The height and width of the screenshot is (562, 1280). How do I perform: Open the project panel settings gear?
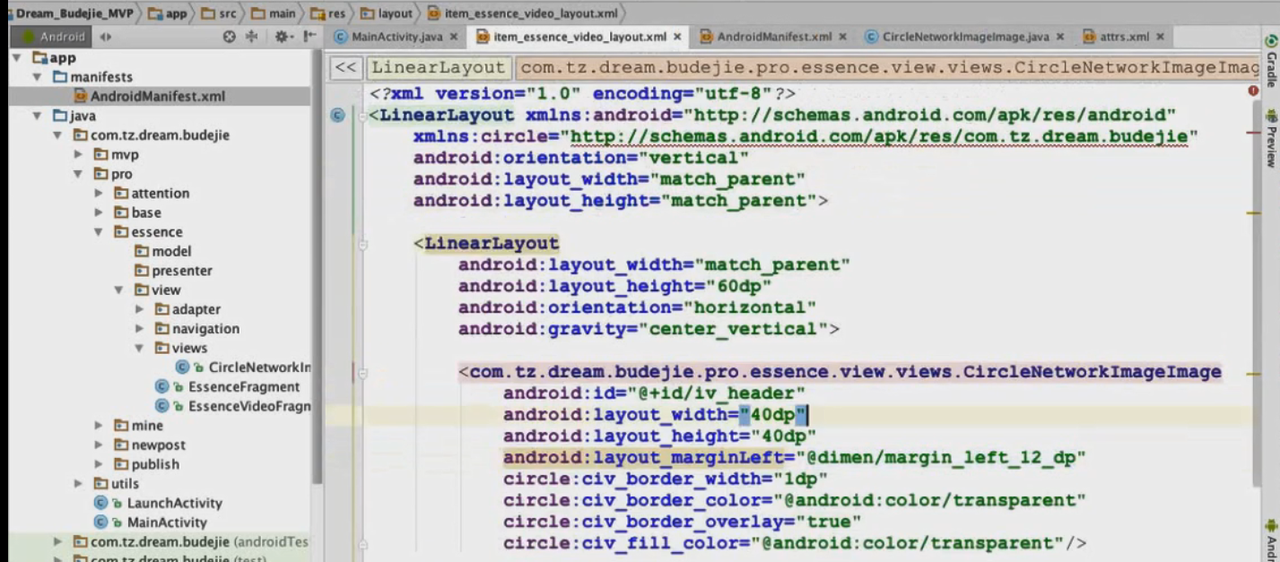pyautogui.click(x=281, y=37)
